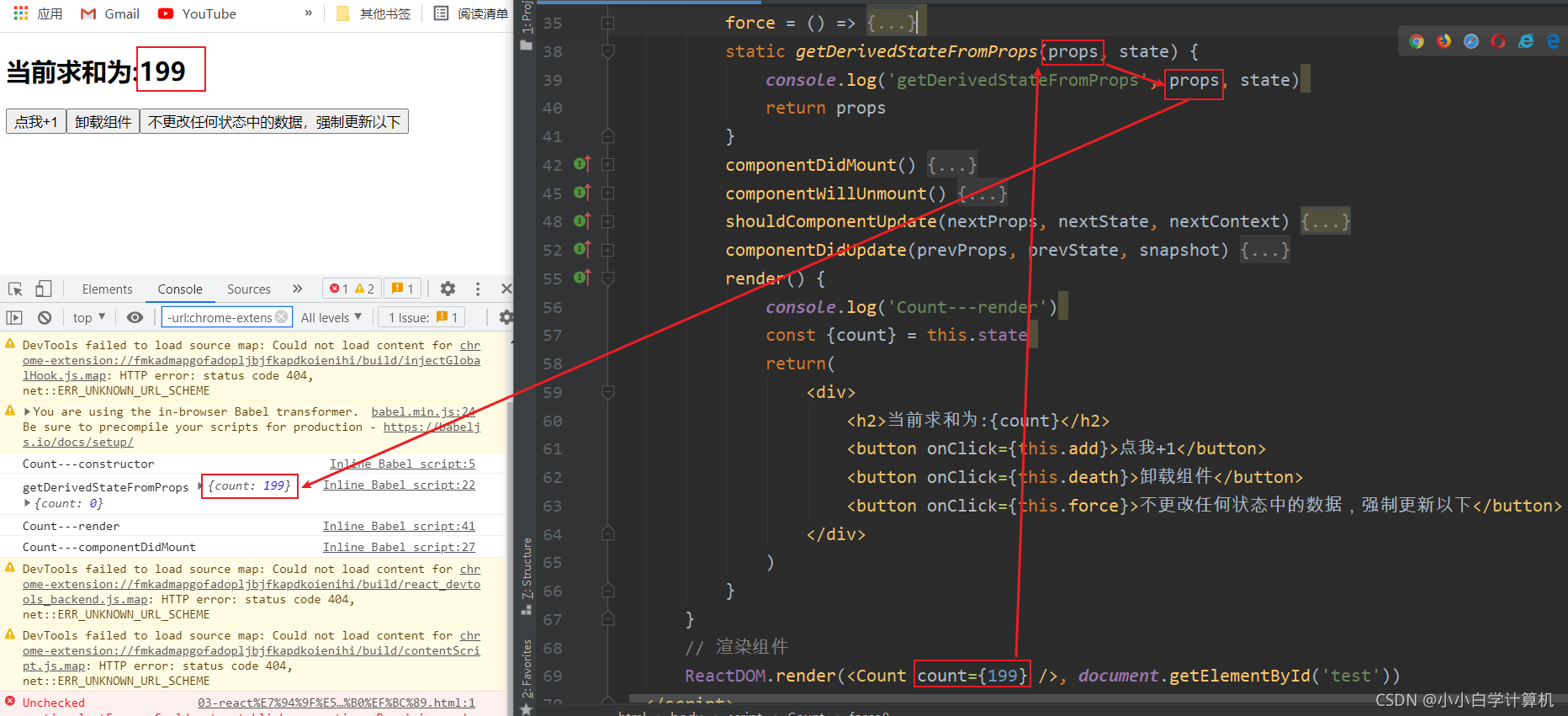Expand the Babel transformer warning message
This screenshot has height=716, width=1568.
(27, 411)
